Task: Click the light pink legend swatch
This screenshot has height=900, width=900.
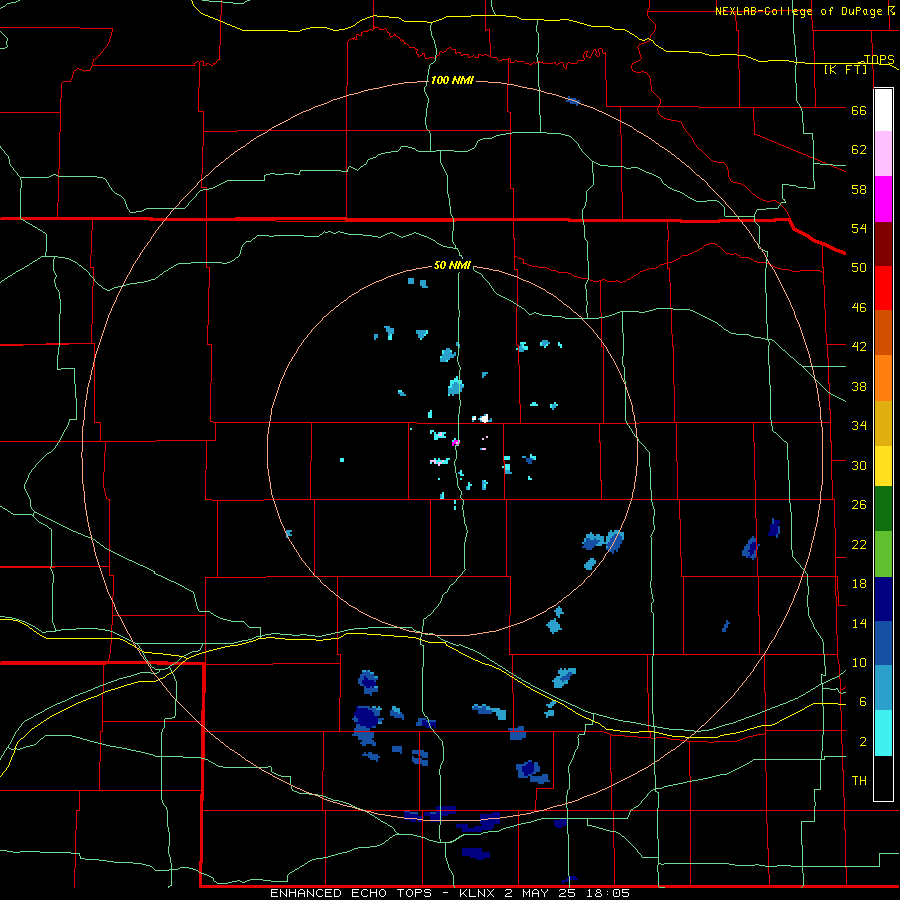Action: pyautogui.click(x=883, y=154)
